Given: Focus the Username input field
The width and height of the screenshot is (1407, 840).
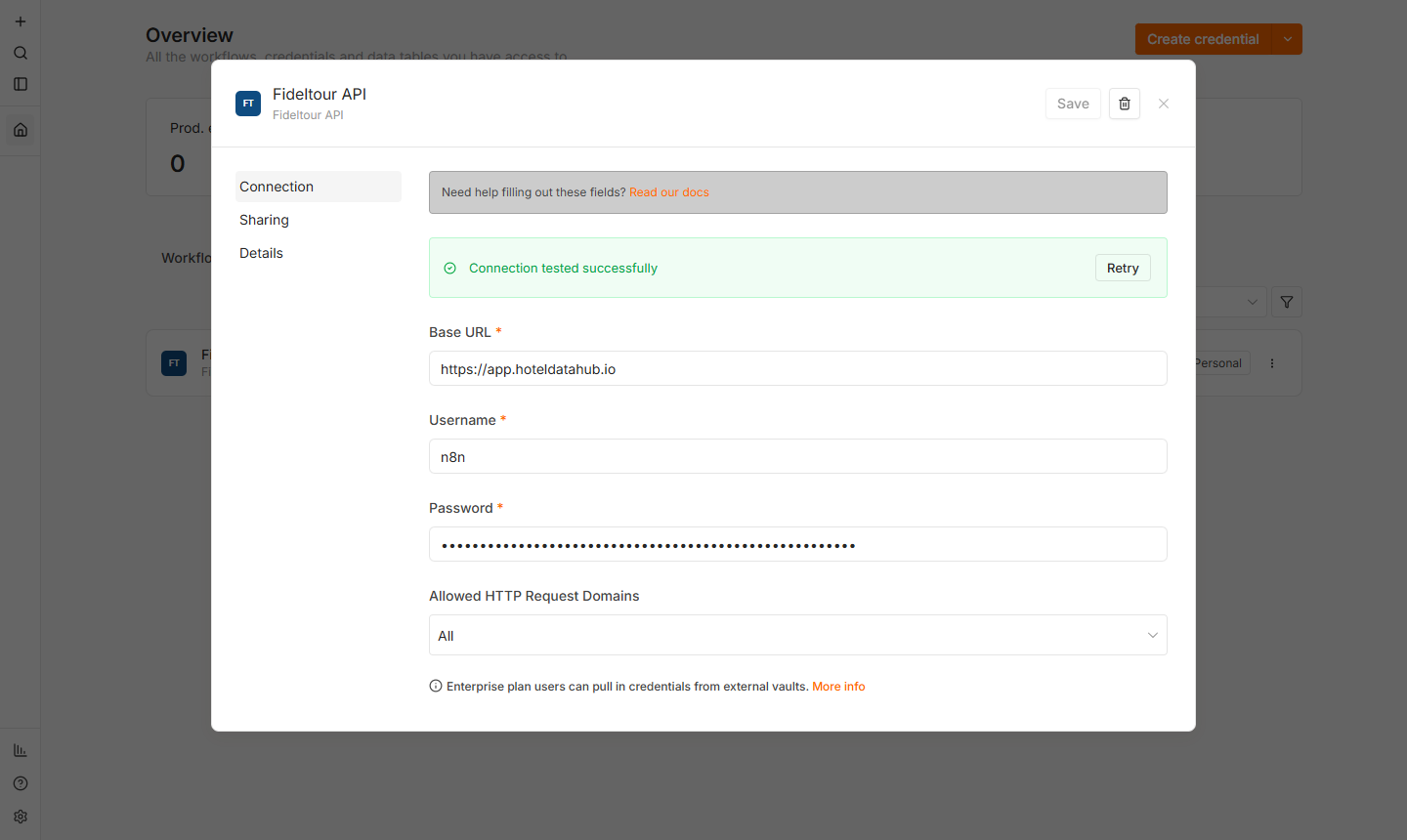Looking at the screenshot, I should click(x=798, y=456).
